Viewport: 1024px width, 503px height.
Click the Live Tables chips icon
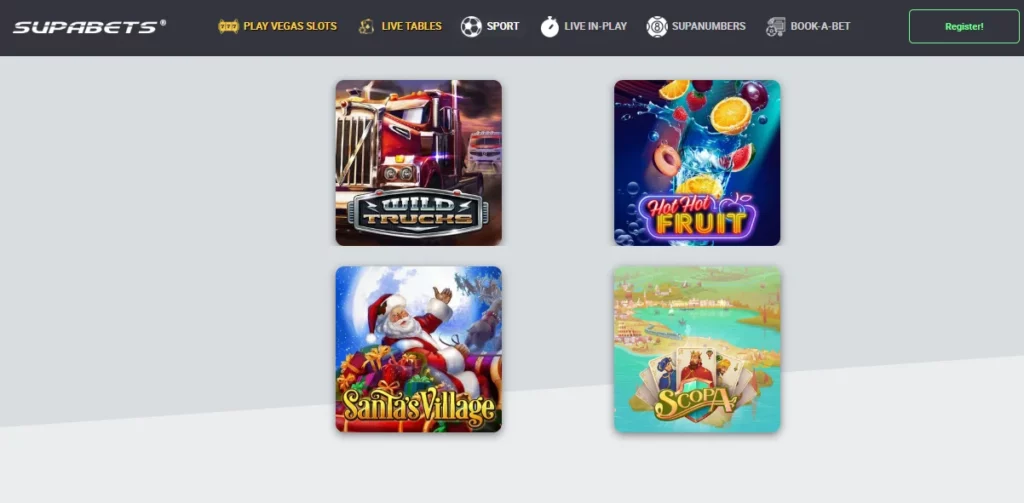click(x=366, y=27)
